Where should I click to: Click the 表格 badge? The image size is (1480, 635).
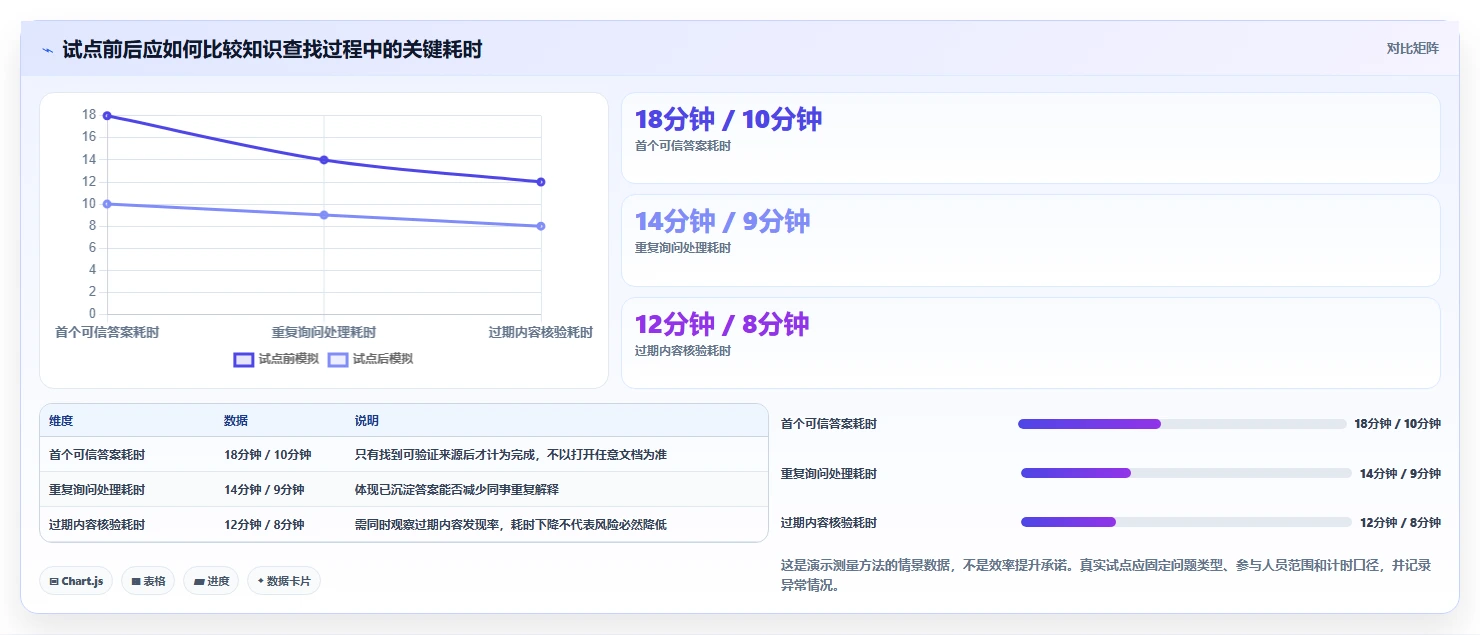point(148,581)
